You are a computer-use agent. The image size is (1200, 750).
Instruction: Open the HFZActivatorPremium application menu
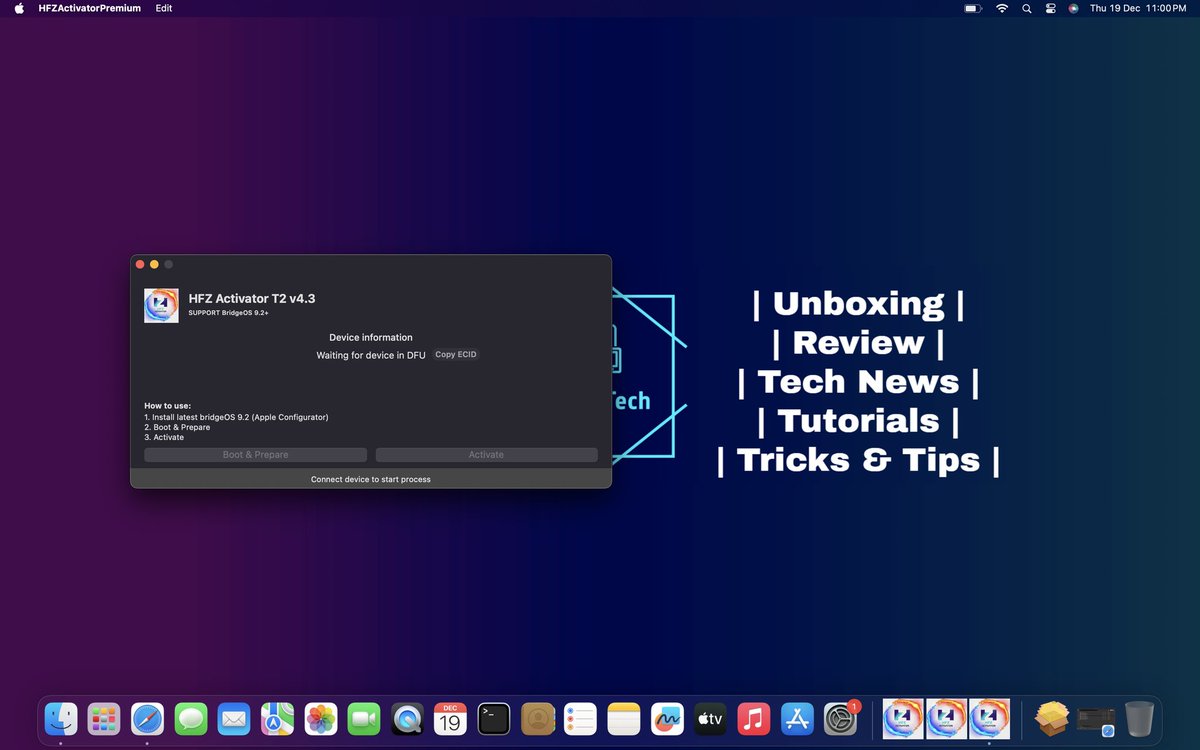(88, 8)
